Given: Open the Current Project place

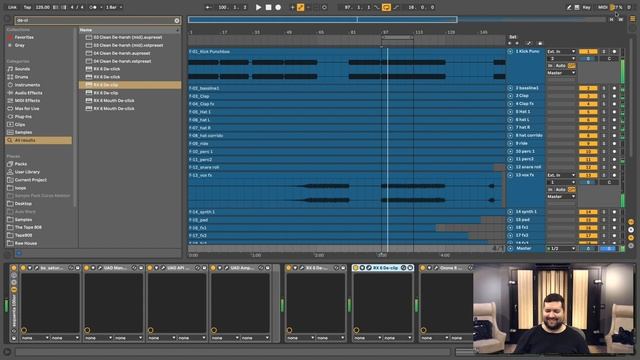Looking at the screenshot, I should pyautogui.click(x=31, y=180).
